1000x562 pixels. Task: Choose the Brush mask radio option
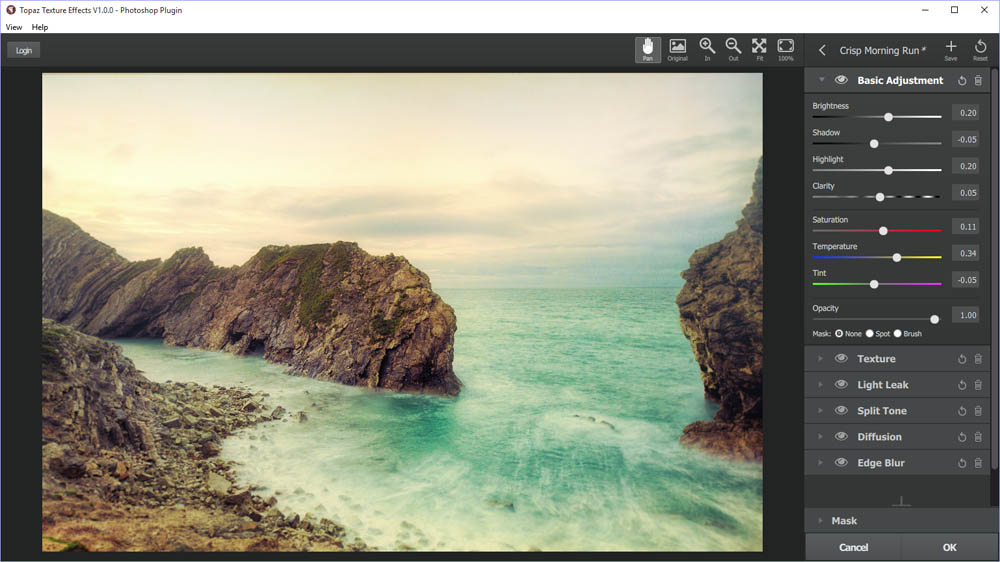click(898, 333)
